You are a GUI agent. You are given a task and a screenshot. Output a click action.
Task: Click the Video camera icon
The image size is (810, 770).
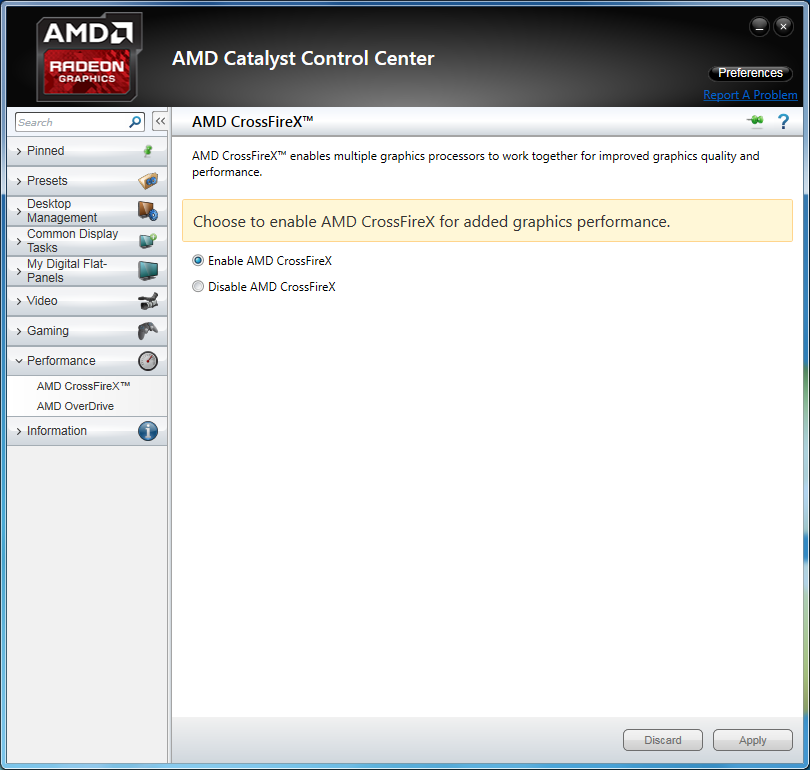[148, 301]
